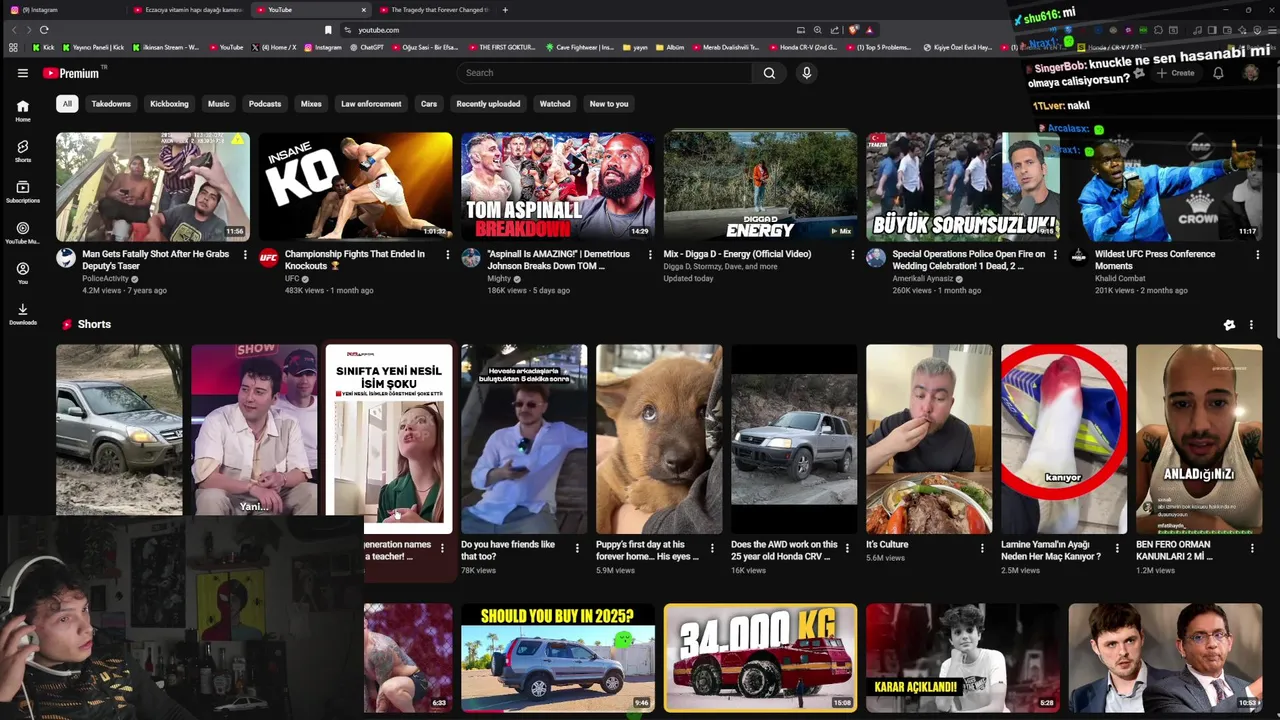This screenshot has height=720, width=1280.
Task: Select the New to you chip
Action: click(x=609, y=104)
